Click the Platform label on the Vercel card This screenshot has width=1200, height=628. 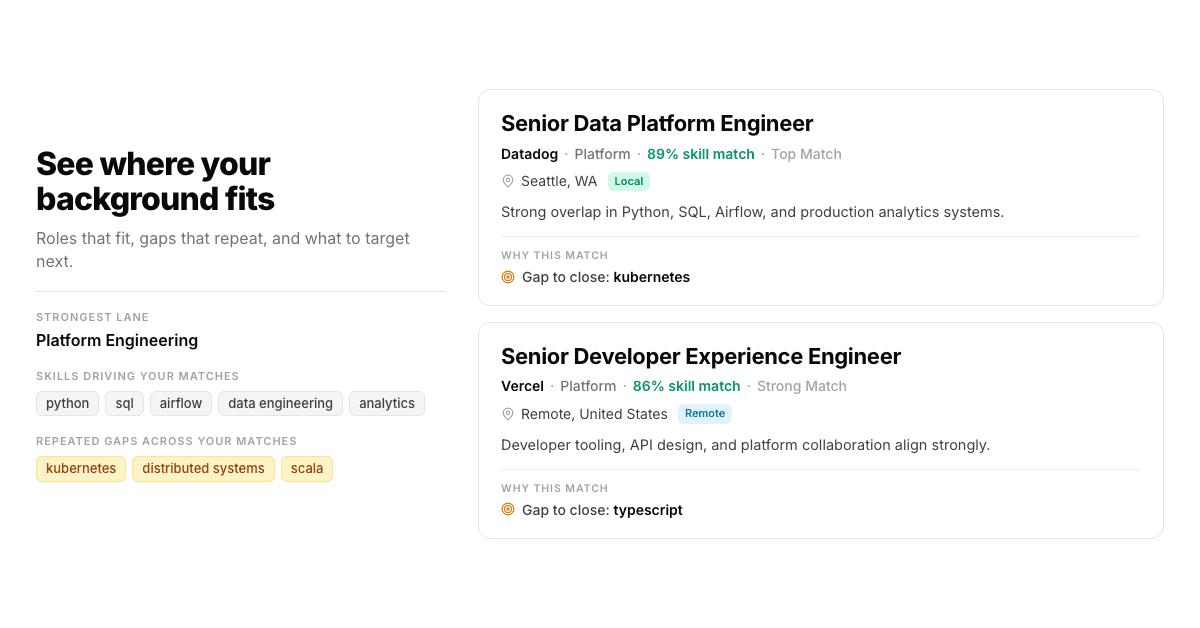588,386
